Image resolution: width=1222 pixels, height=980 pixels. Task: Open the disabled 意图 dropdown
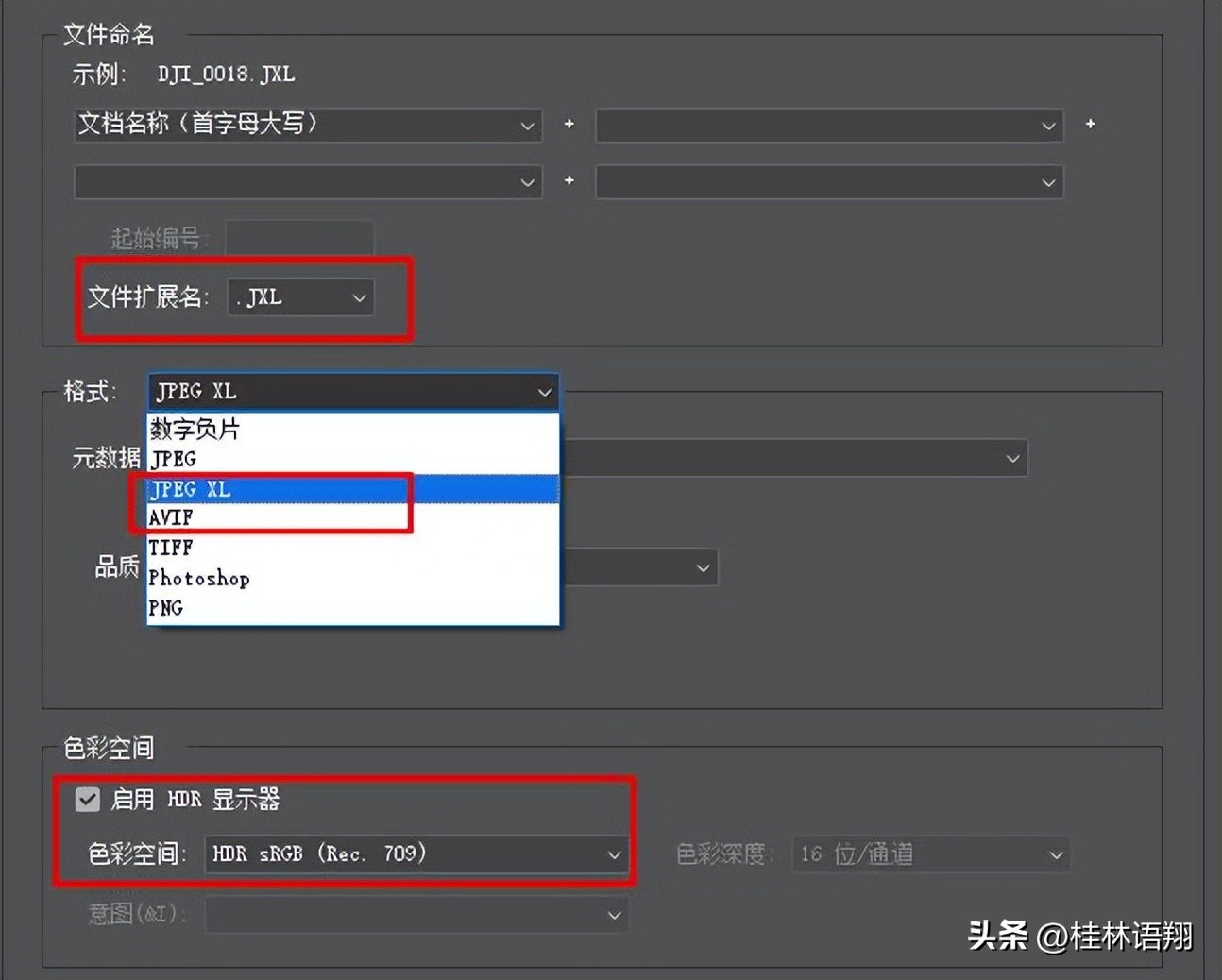pos(416,915)
